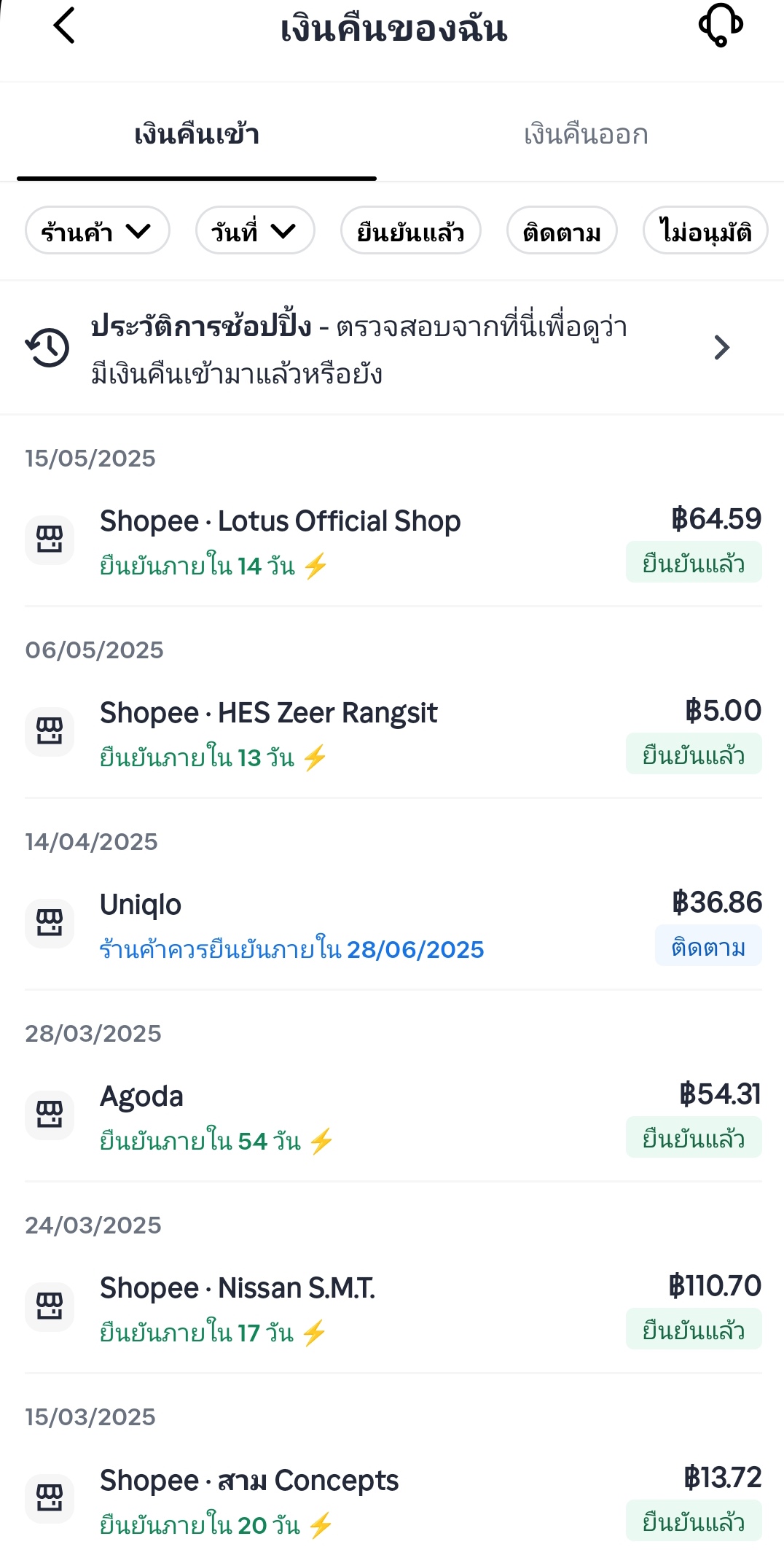Expand shopping history via right chevron
The image size is (784, 1555).
pyautogui.click(x=721, y=348)
